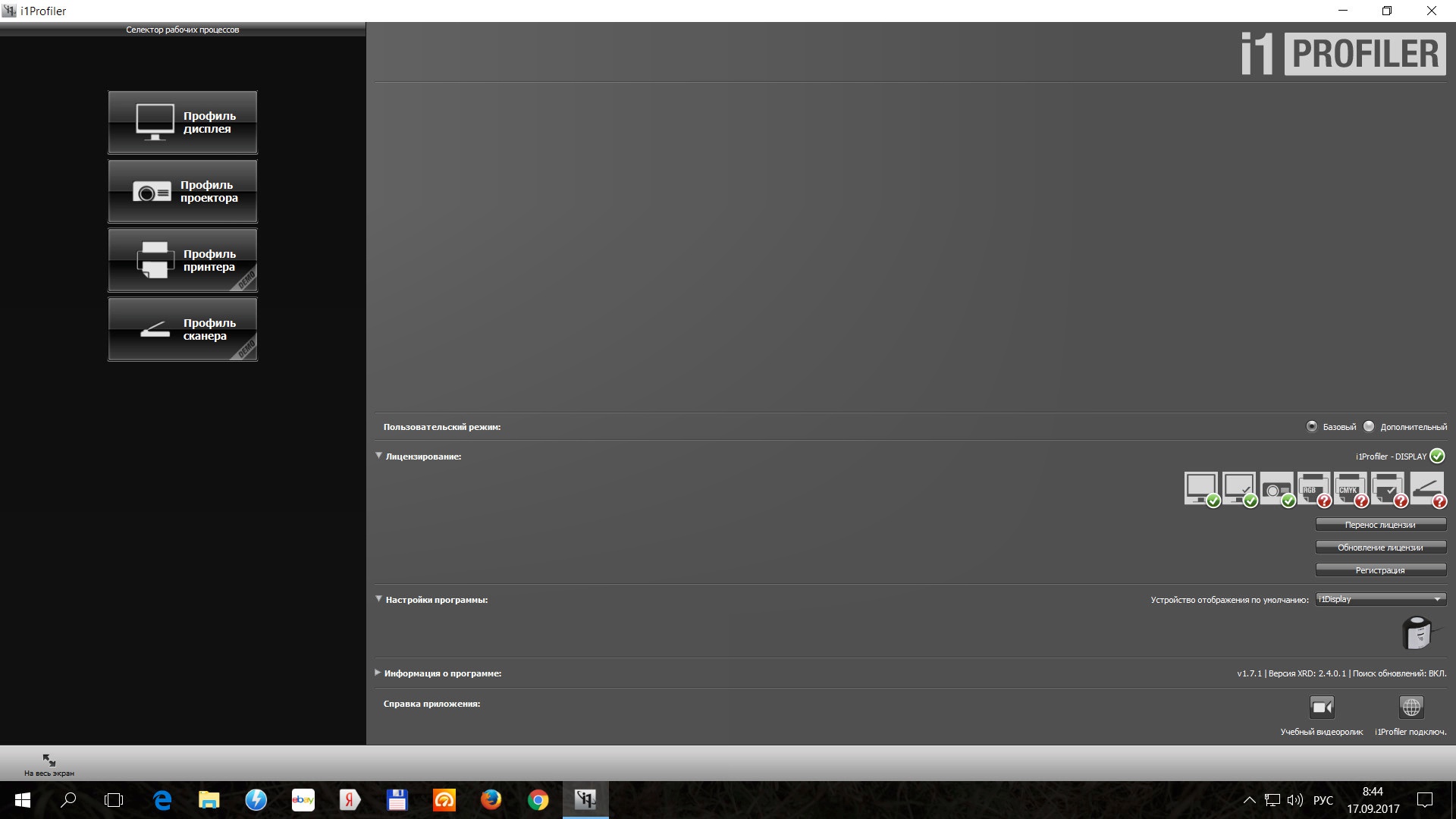1456x819 pixels.
Task: Click the На весь экран fullscreen icon
Action: (x=49, y=760)
